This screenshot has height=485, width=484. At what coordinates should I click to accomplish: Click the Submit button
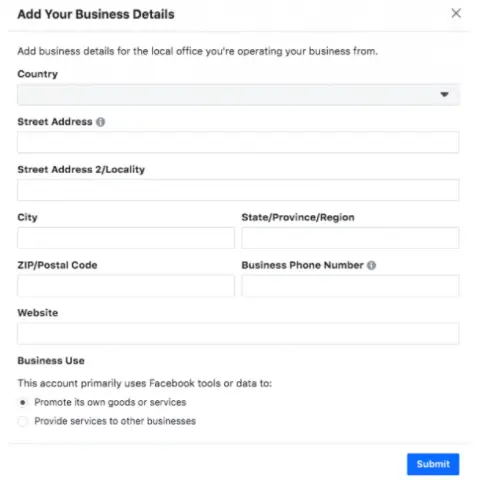click(433, 464)
